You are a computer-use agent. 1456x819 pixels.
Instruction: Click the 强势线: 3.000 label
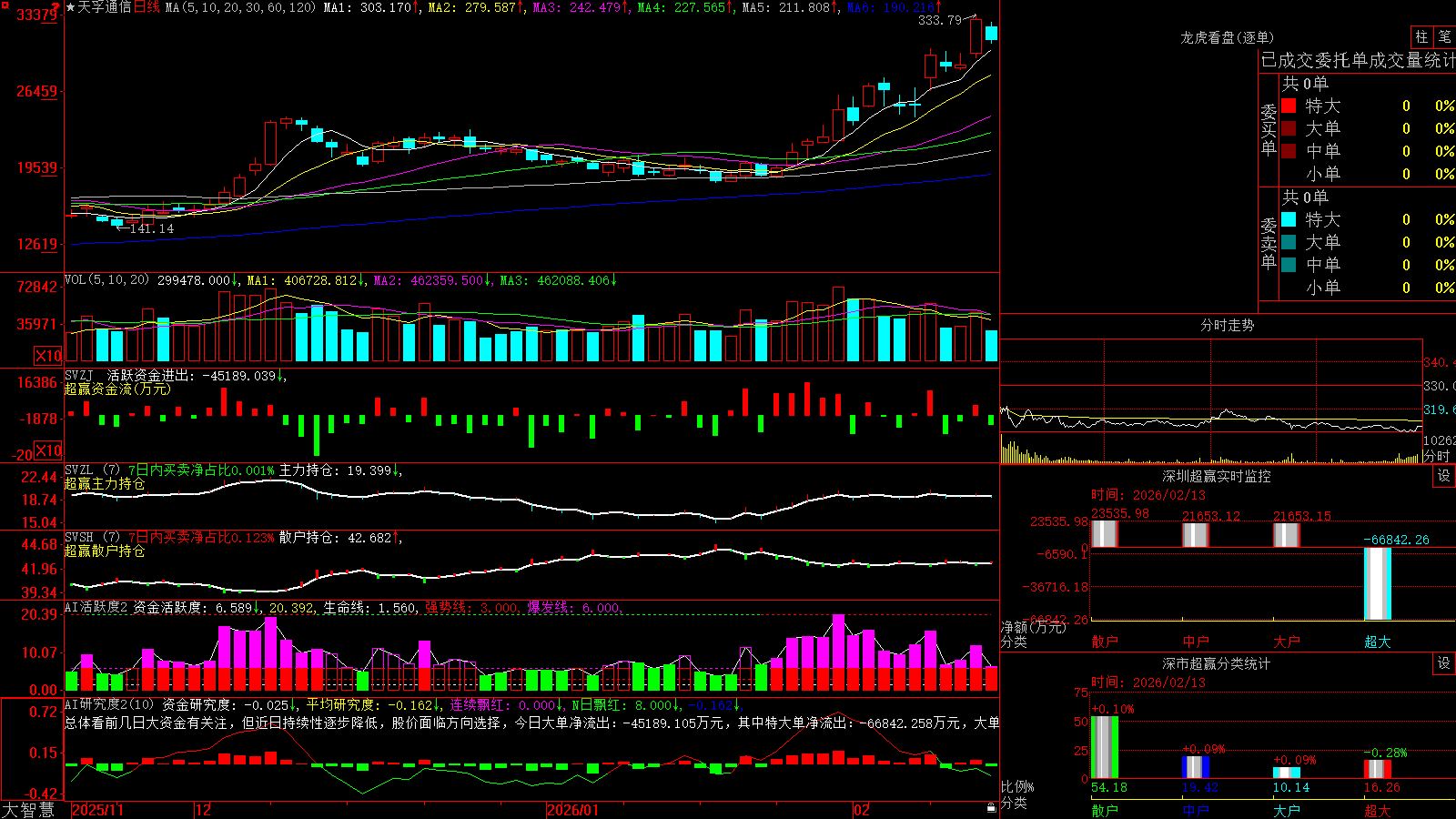click(x=472, y=608)
